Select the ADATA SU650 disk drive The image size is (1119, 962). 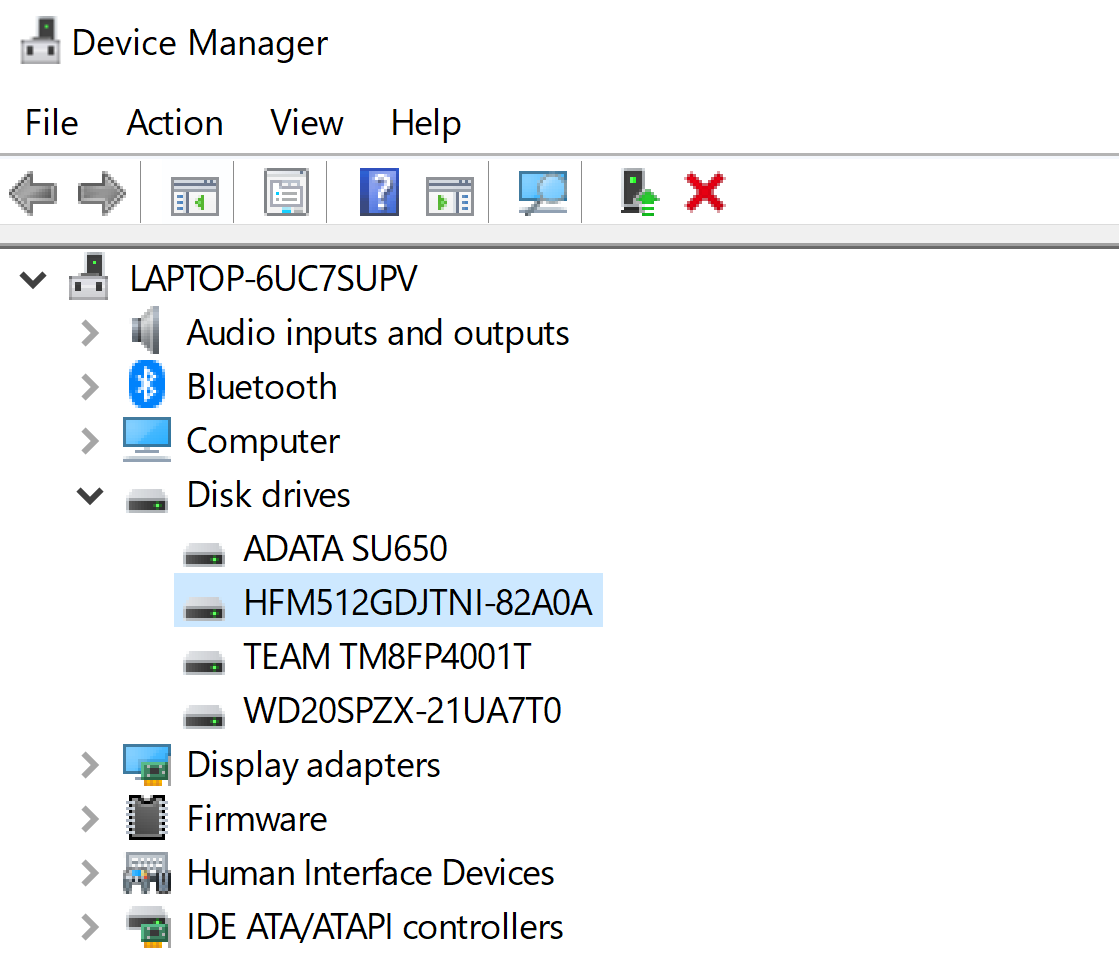(x=345, y=549)
